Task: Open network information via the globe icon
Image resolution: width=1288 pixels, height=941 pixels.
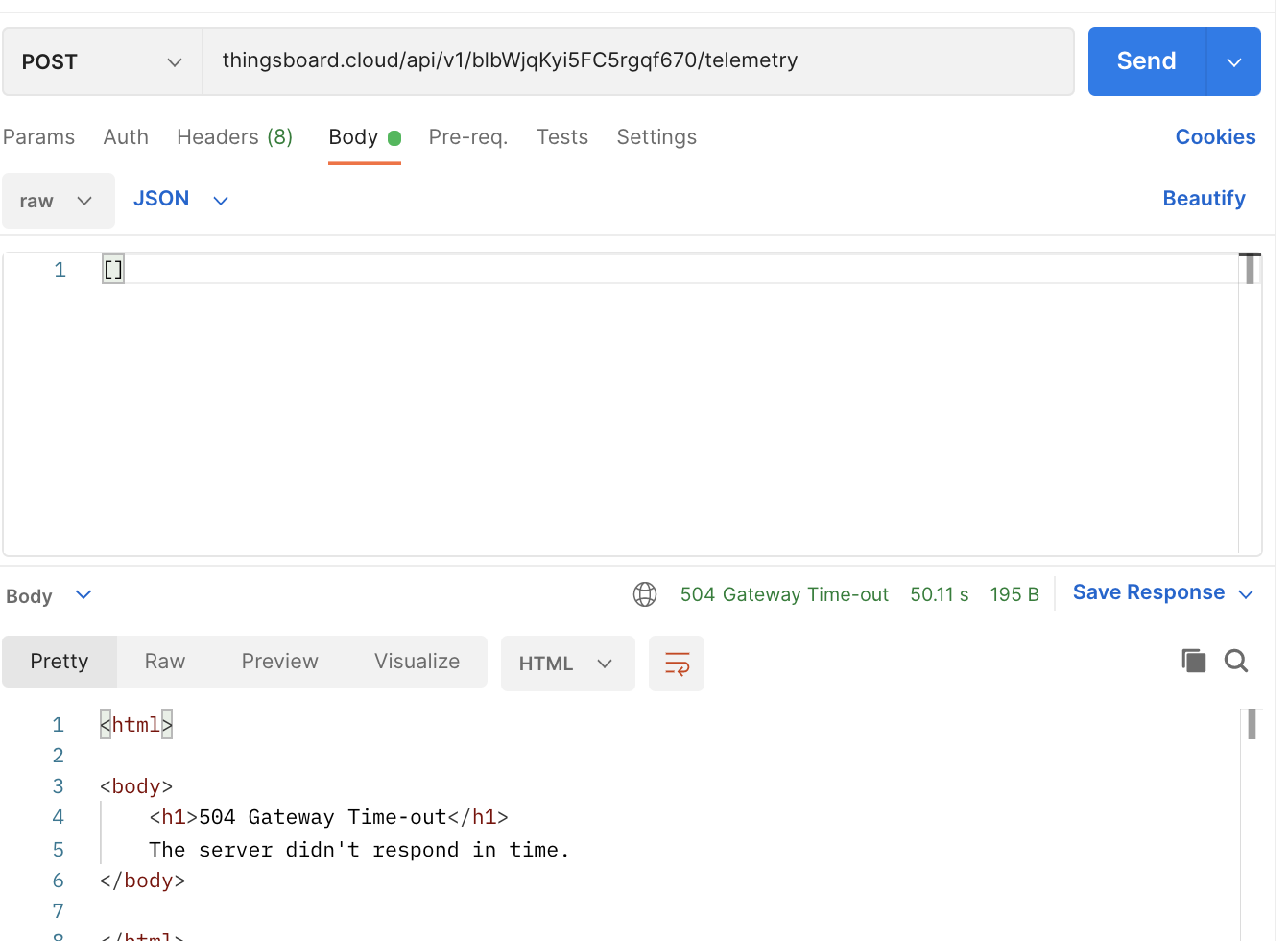Action: 645,594
